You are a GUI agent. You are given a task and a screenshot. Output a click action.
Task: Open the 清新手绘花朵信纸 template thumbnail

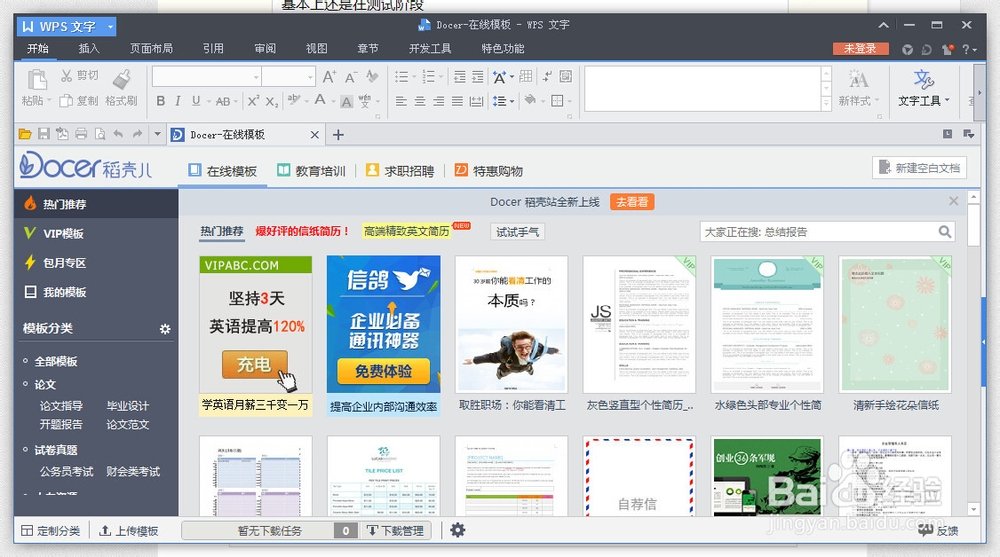tap(895, 324)
